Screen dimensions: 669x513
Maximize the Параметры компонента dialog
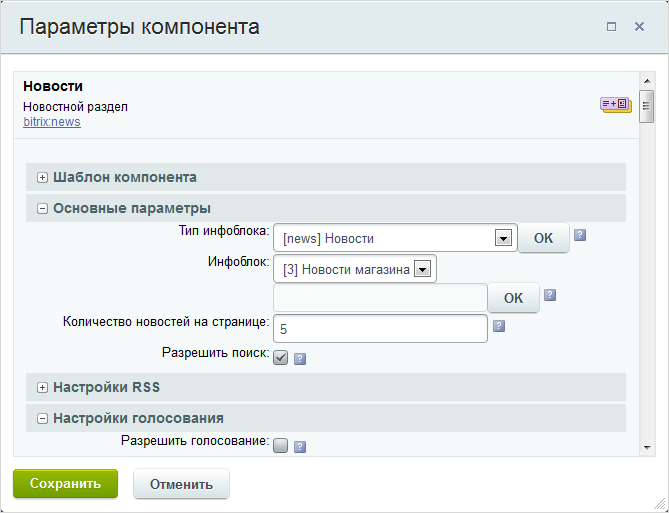(x=611, y=27)
